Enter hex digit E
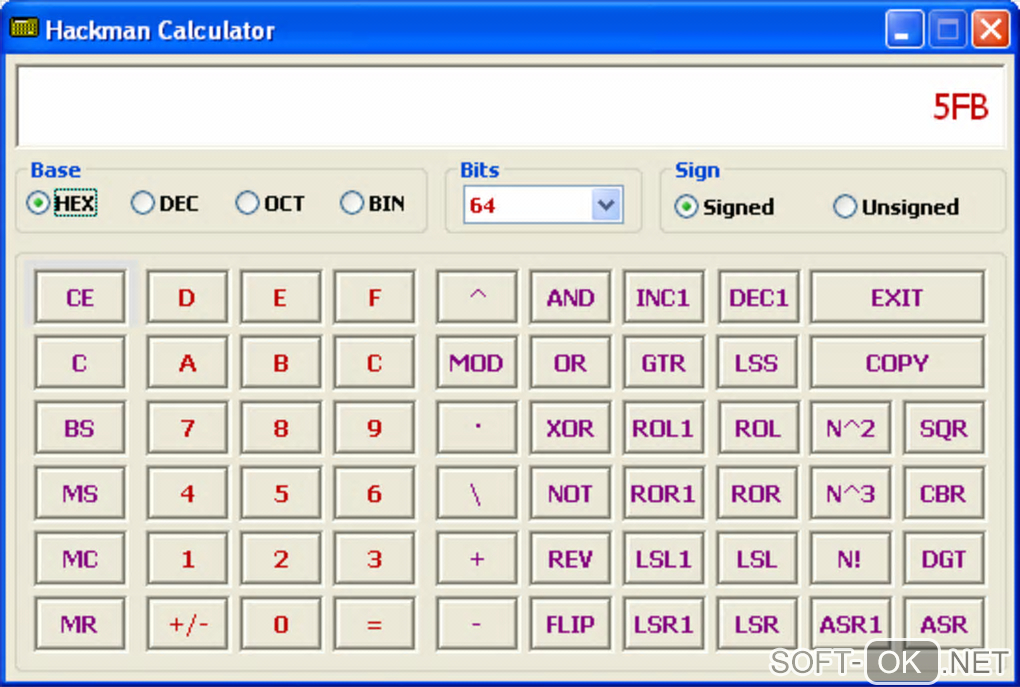The height and width of the screenshot is (687, 1020). pyautogui.click(x=280, y=297)
